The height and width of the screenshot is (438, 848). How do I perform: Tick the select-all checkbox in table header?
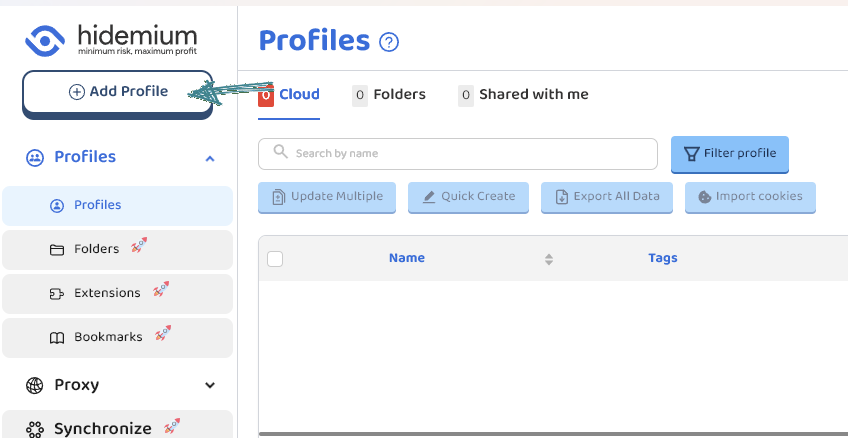[275, 259]
